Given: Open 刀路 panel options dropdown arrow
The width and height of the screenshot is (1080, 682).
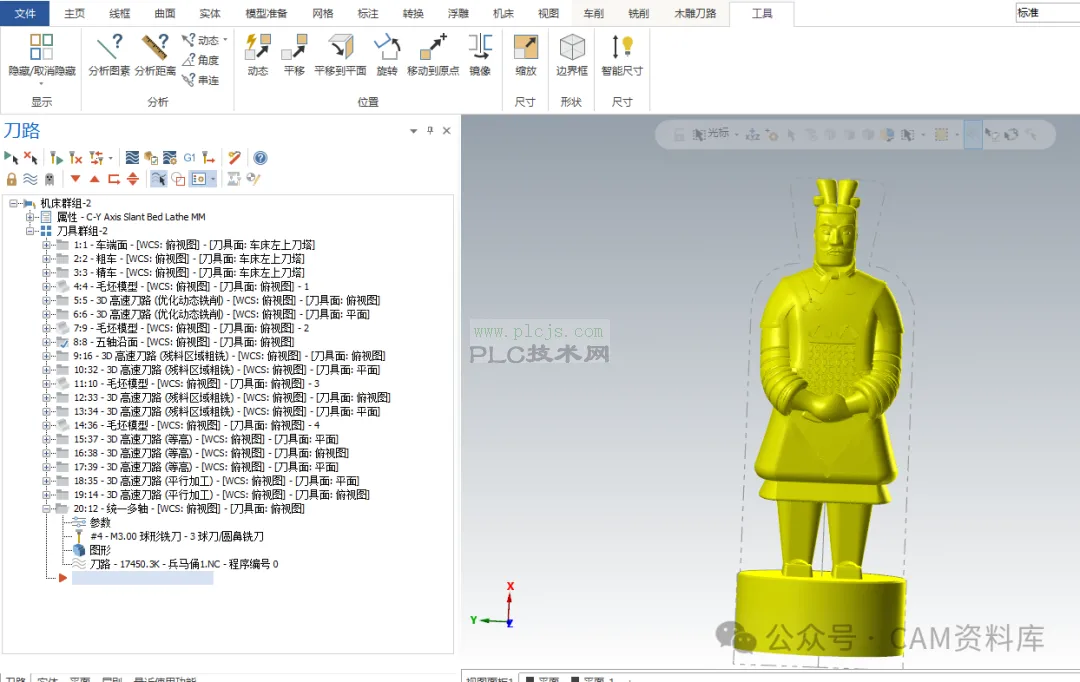Looking at the screenshot, I should point(413,130).
